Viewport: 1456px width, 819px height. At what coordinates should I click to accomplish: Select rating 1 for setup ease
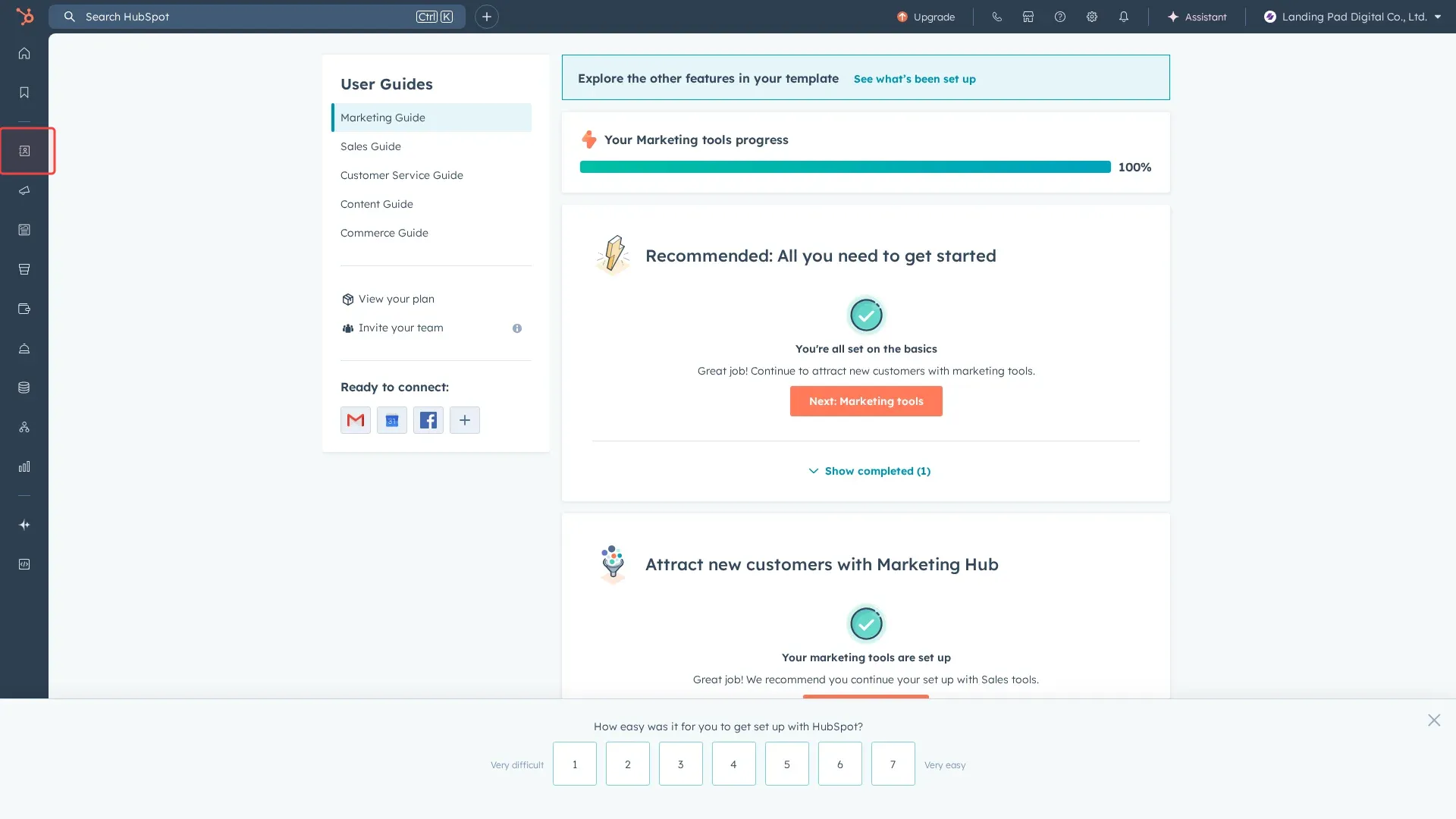[574, 764]
